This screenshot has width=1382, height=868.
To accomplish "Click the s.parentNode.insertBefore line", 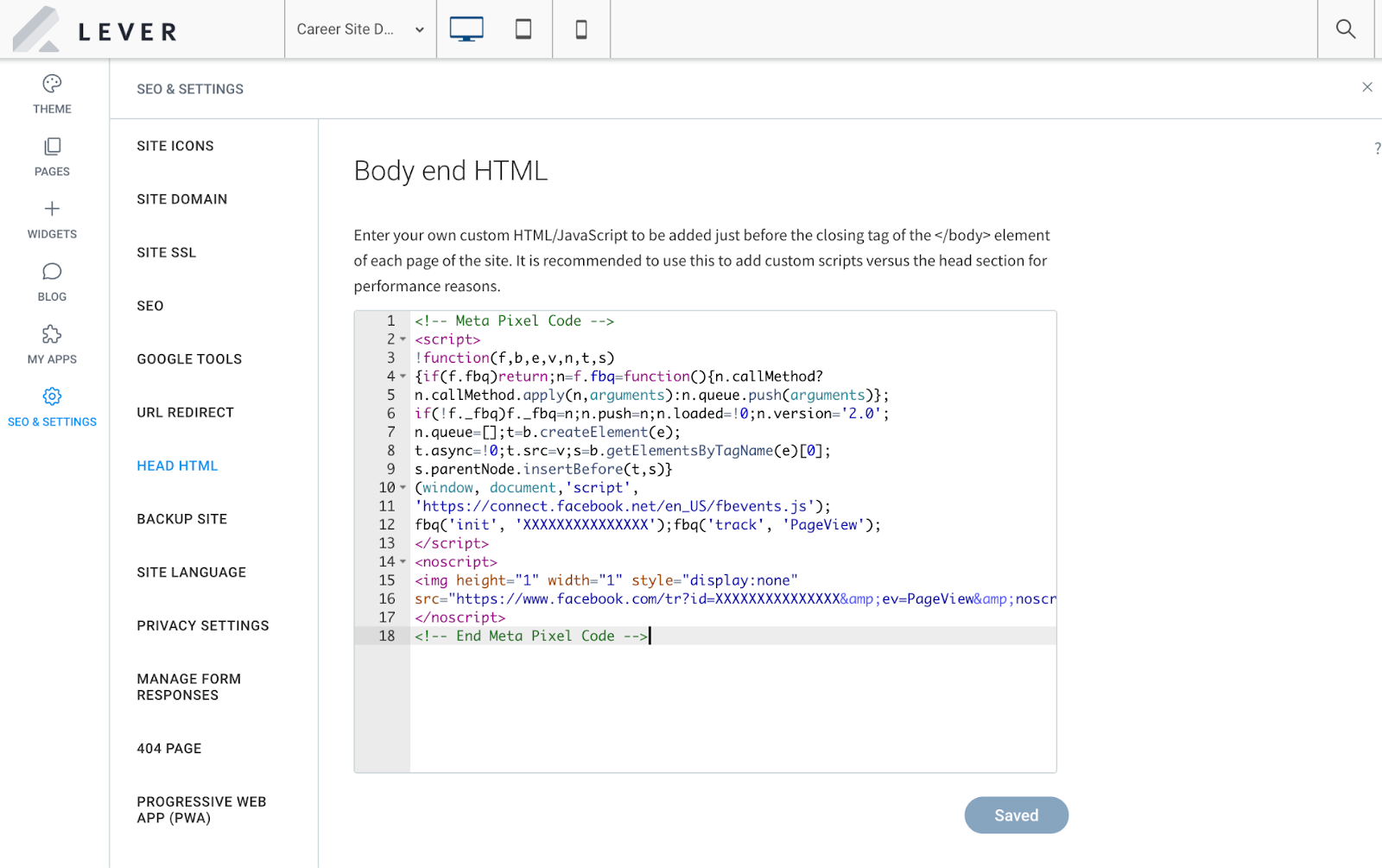I will click(x=543, y=470).
